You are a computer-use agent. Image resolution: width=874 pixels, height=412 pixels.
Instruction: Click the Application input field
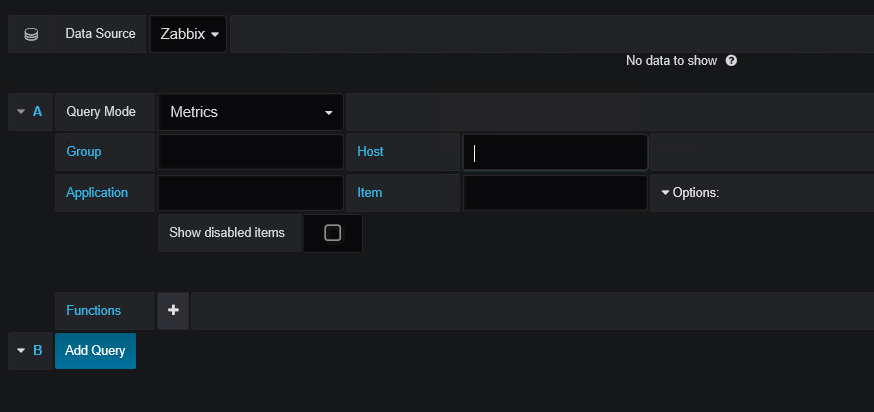click(x=250, y=192)
